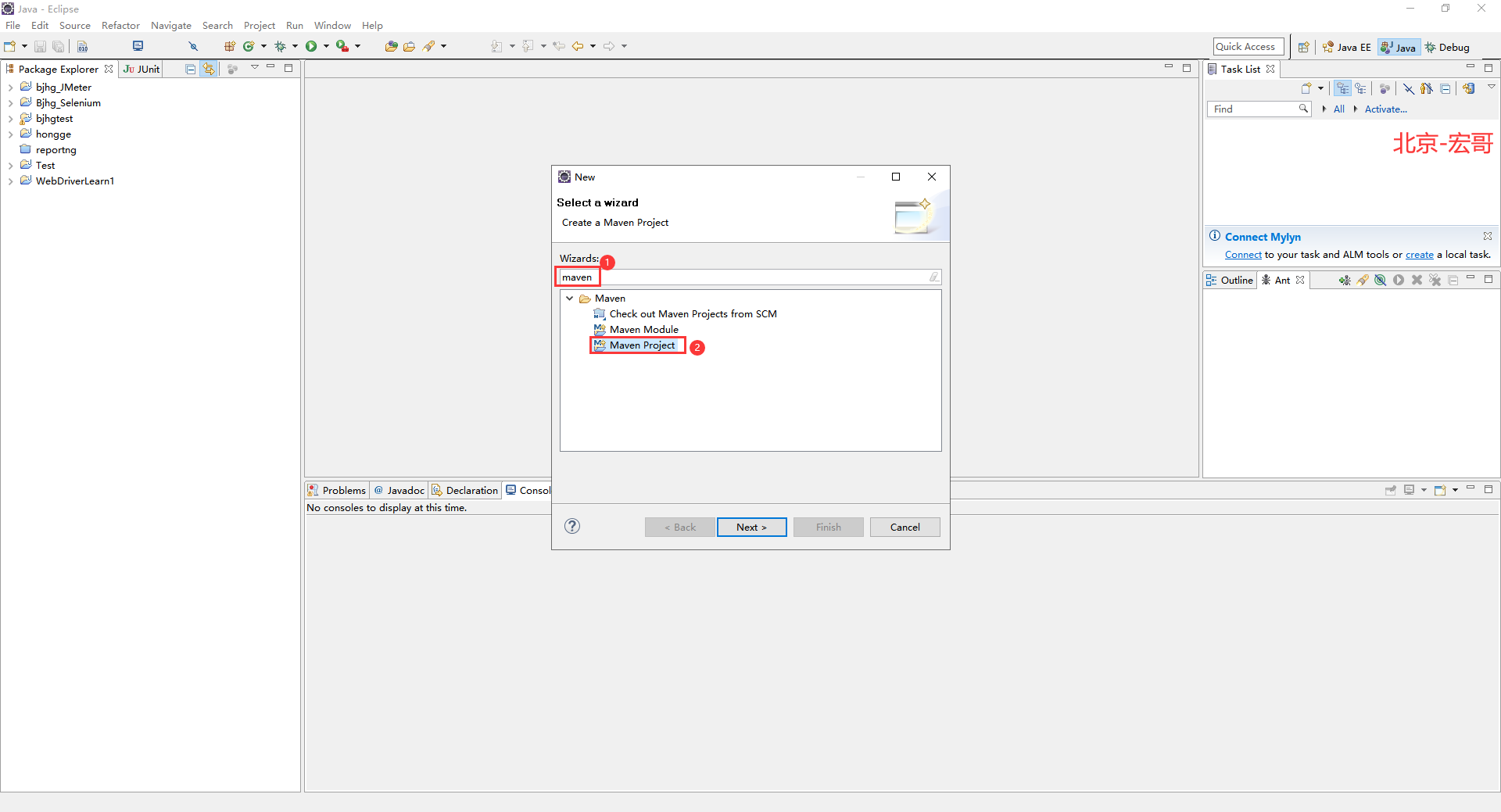
Task: Click the green Run button in the toolbar
Action: pos(311,46)
